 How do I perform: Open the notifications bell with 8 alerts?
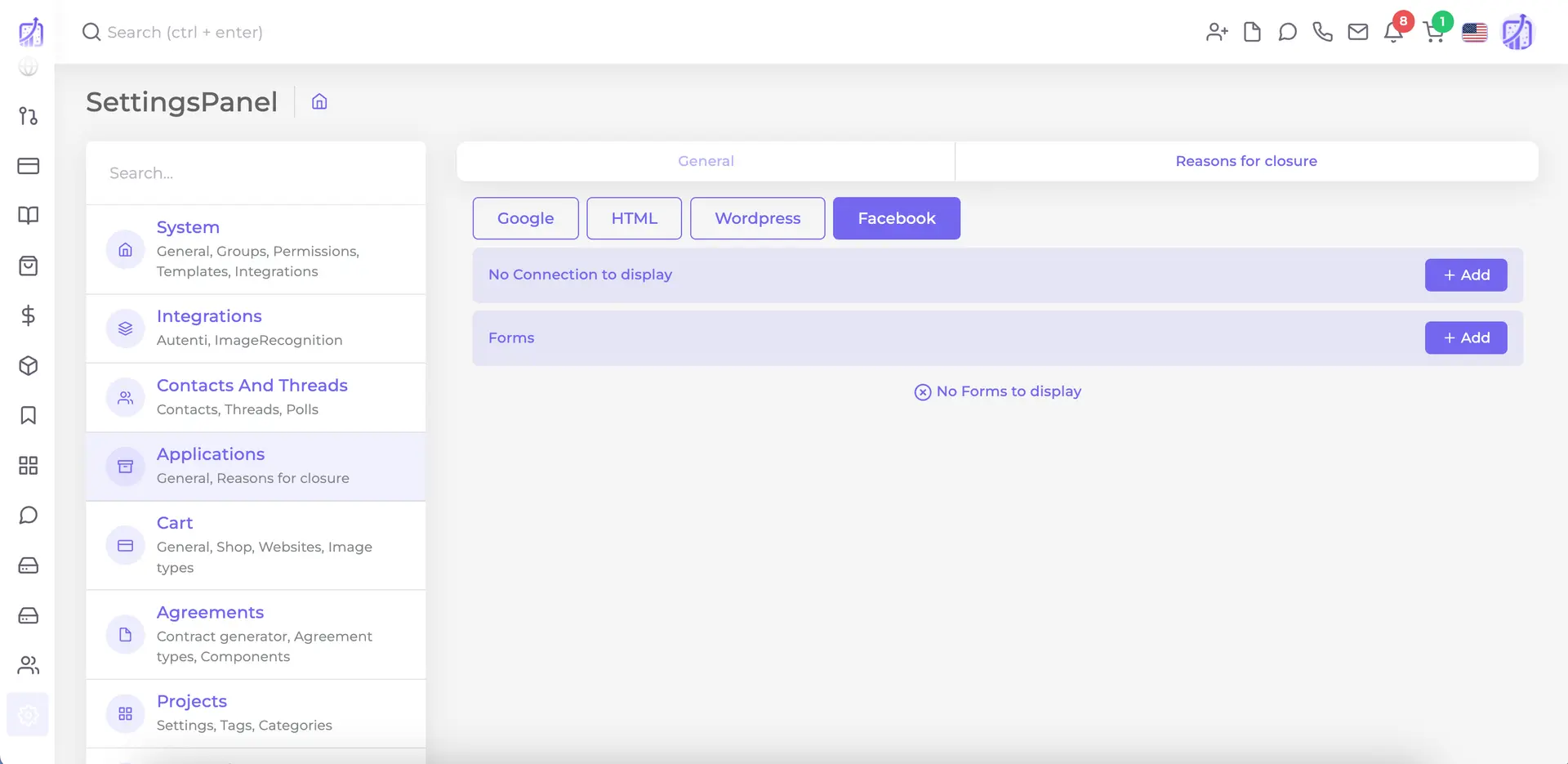pos(1393,32)
